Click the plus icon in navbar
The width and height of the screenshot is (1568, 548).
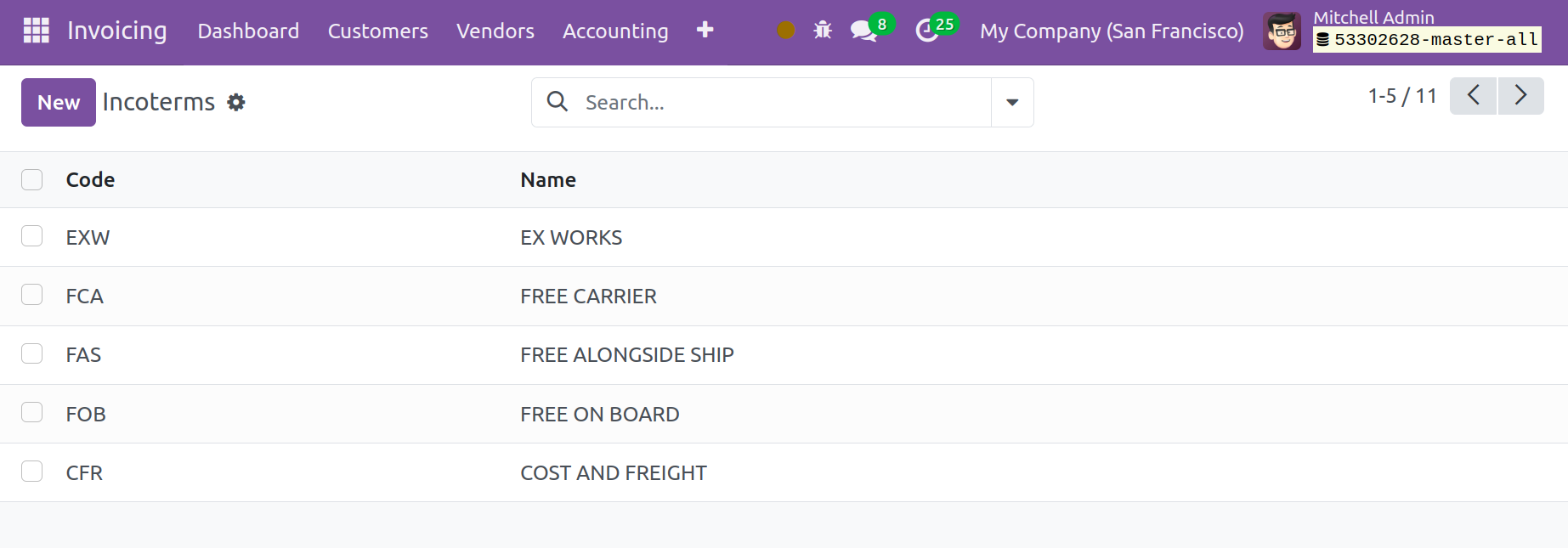click(705, 31)
